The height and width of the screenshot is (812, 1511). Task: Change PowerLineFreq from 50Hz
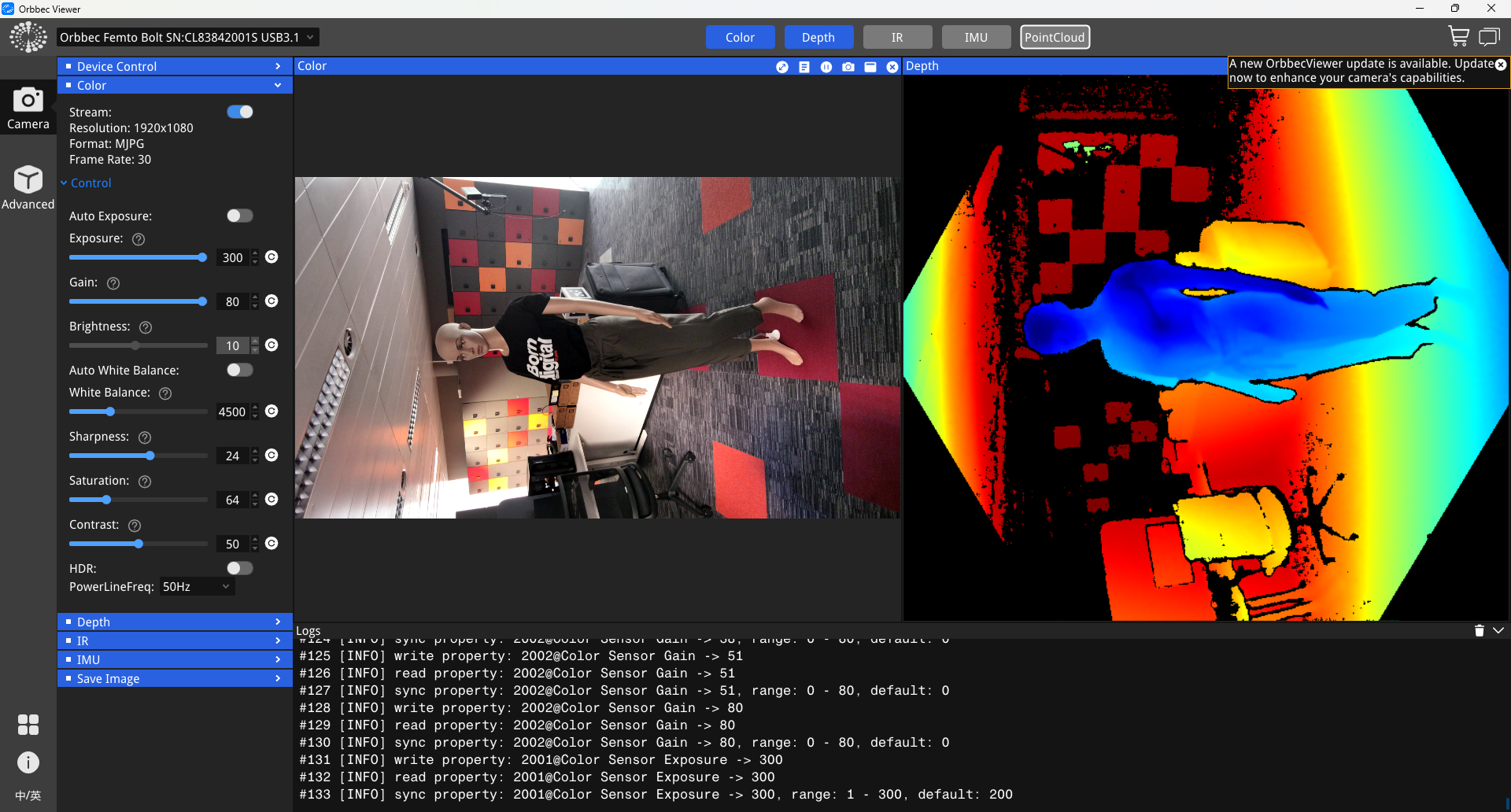196,586
